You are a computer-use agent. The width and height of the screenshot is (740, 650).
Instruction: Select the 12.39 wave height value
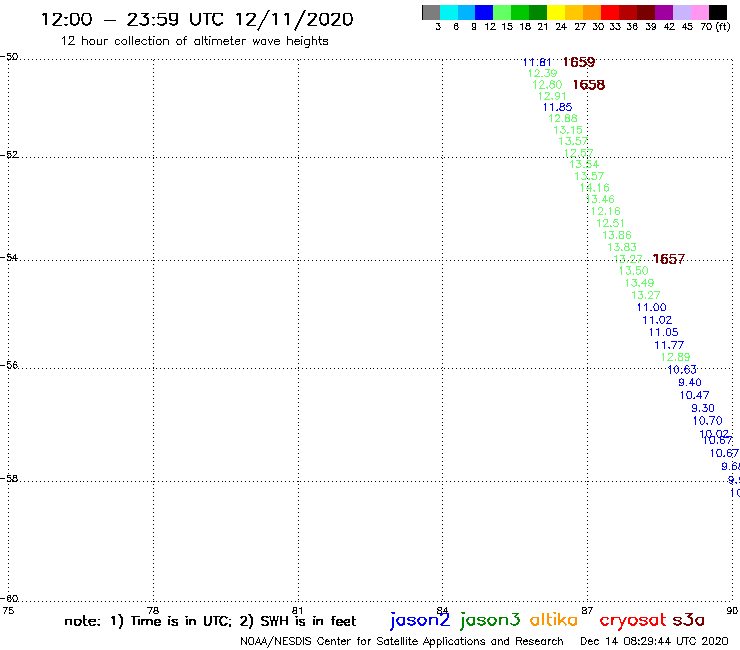pos(543,73)
